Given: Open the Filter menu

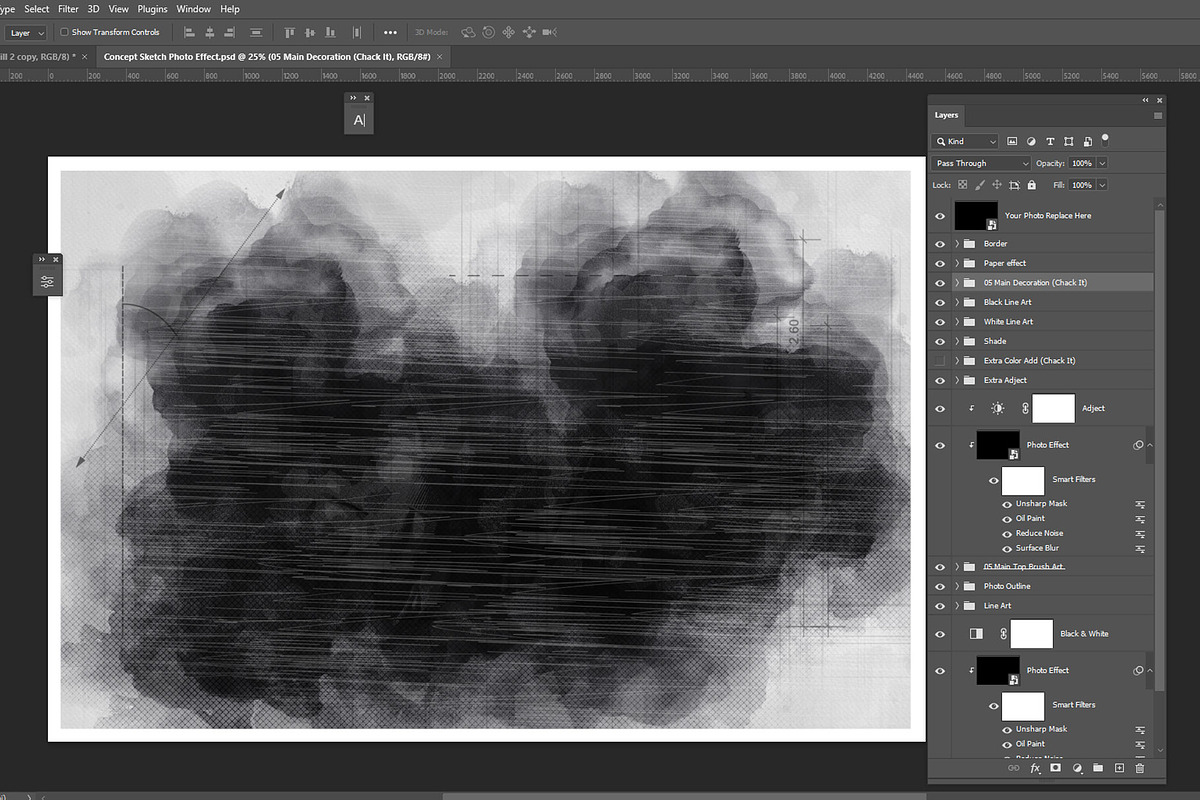Looking at the screenshot, I should click(x=68, y=9).
